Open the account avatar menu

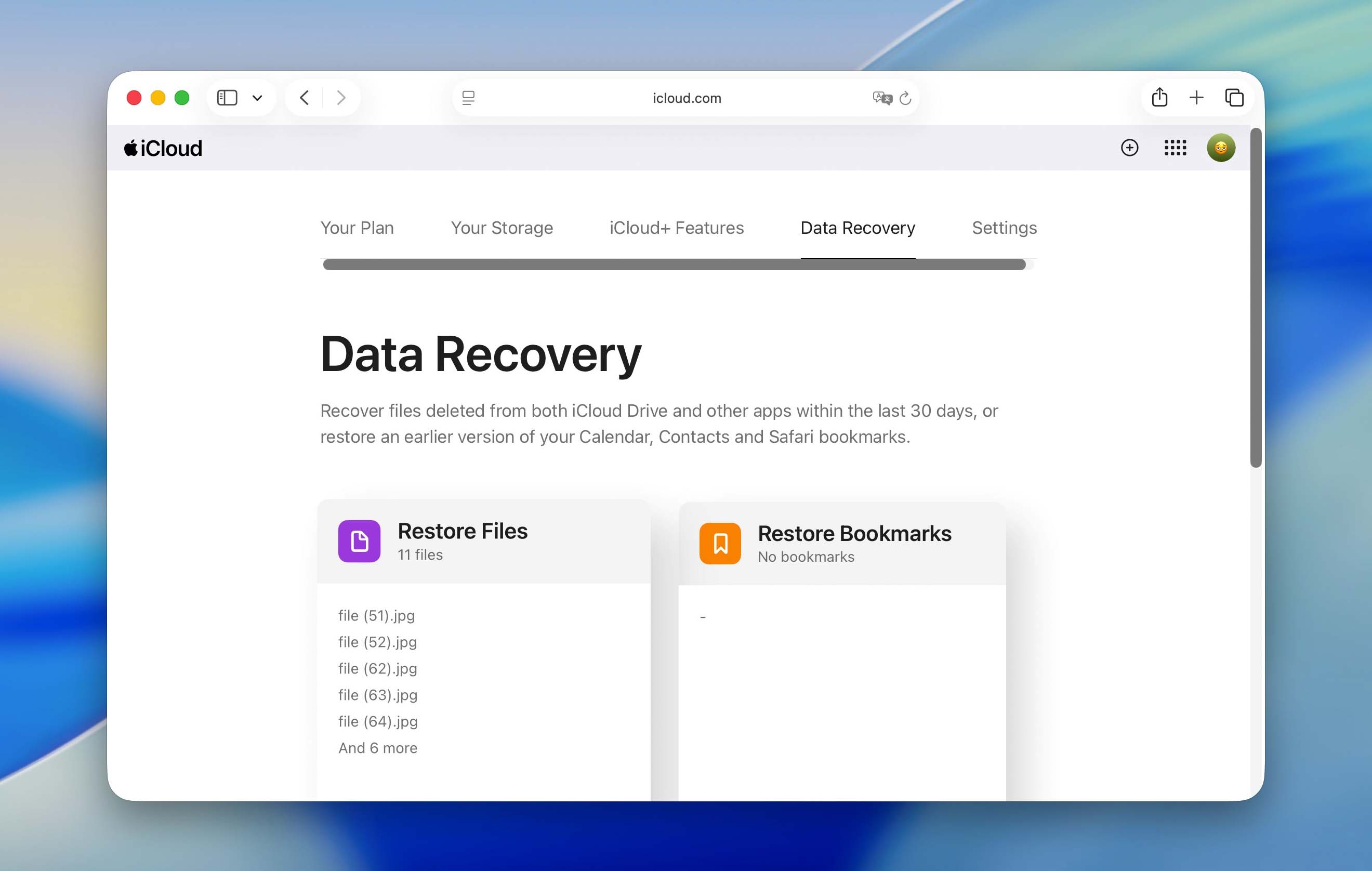pos(1220,148)
